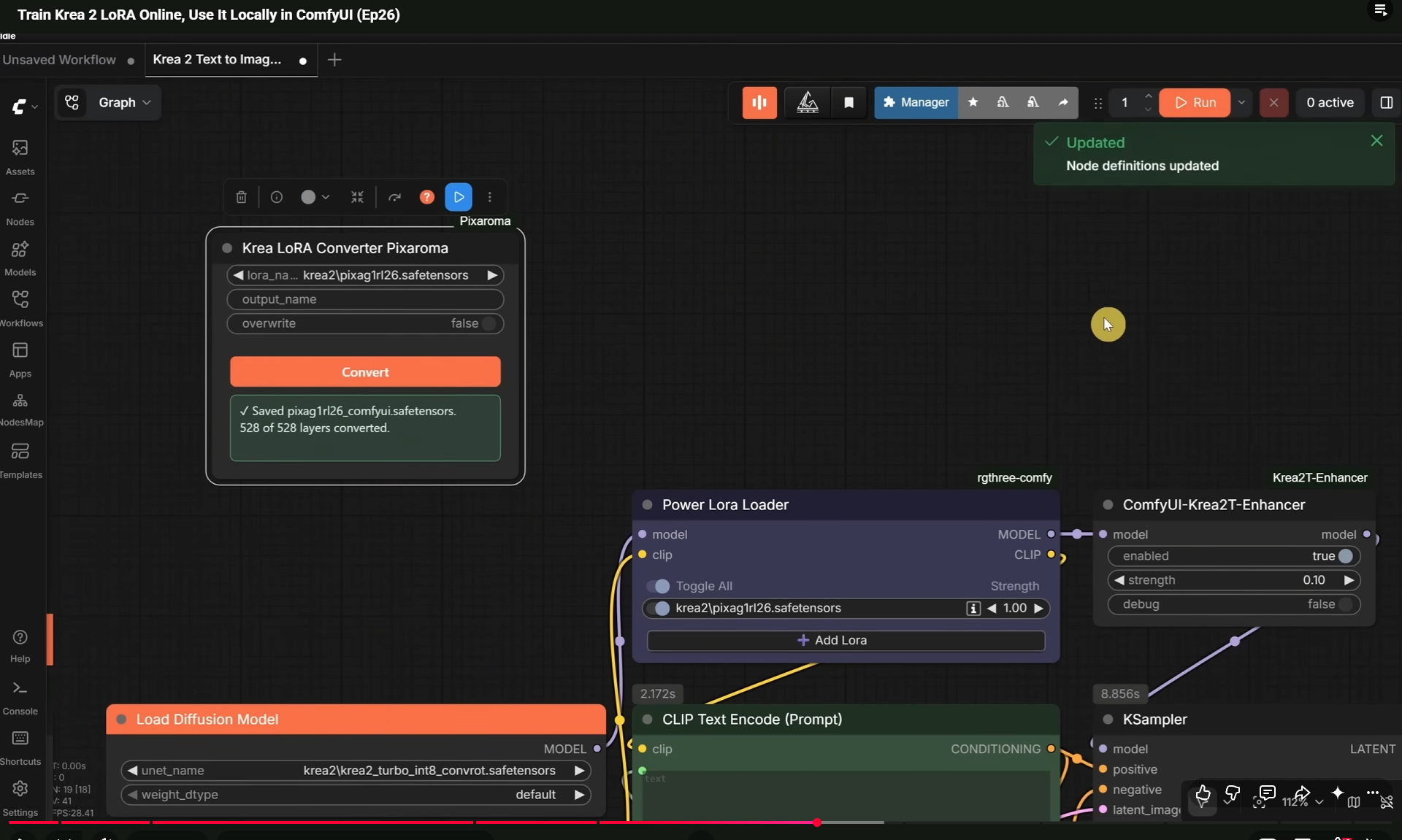Open the video playlist queue icon
The image size is (1402, 840).
(x=1380, y=10)
